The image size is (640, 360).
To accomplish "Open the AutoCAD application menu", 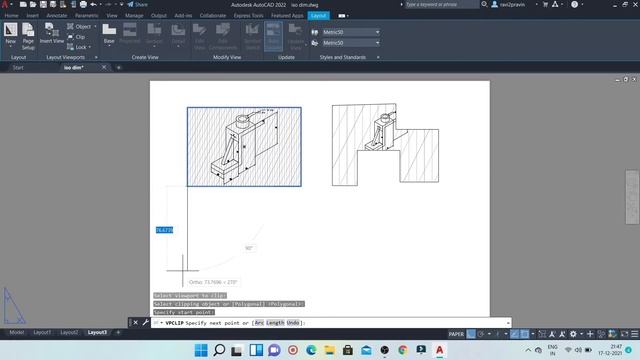I will tap(5, 4).
